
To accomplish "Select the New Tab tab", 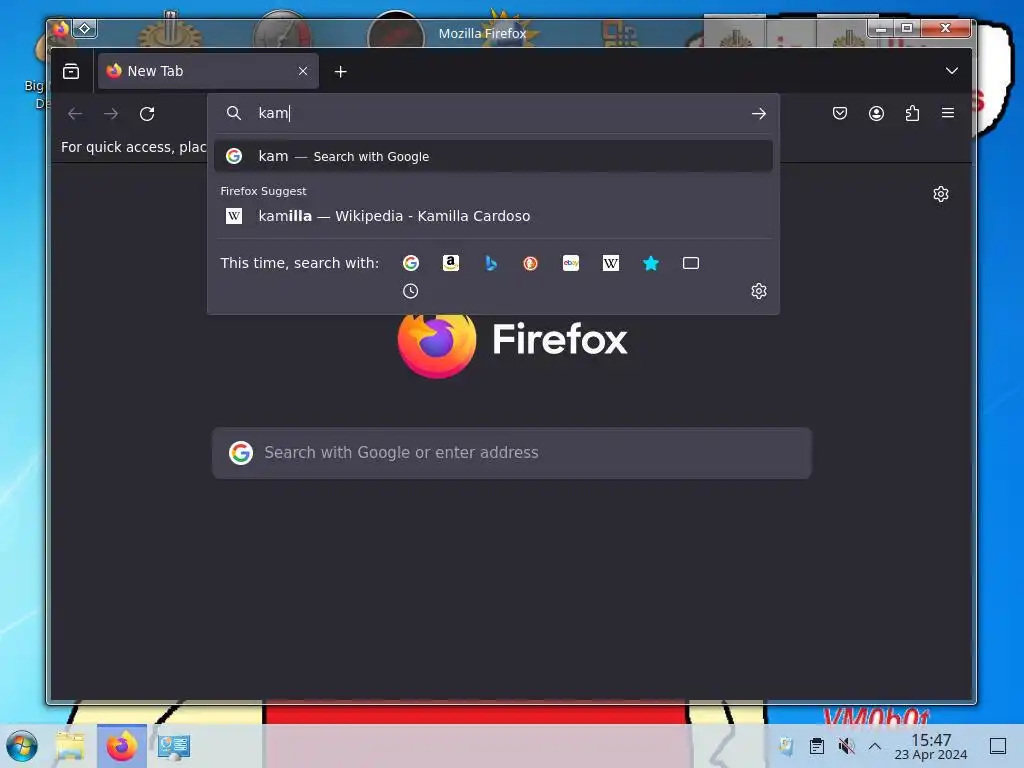I will pyautogui.click(x=208, y=71).
